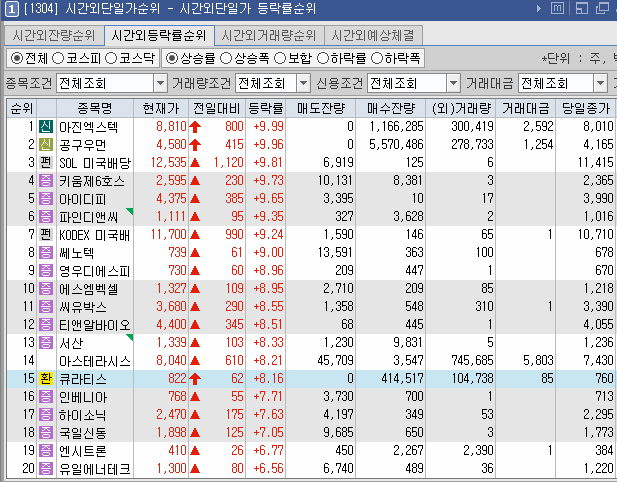Click the 전일대비 column header
The image size is (617, 482).
tap(217, 108)
